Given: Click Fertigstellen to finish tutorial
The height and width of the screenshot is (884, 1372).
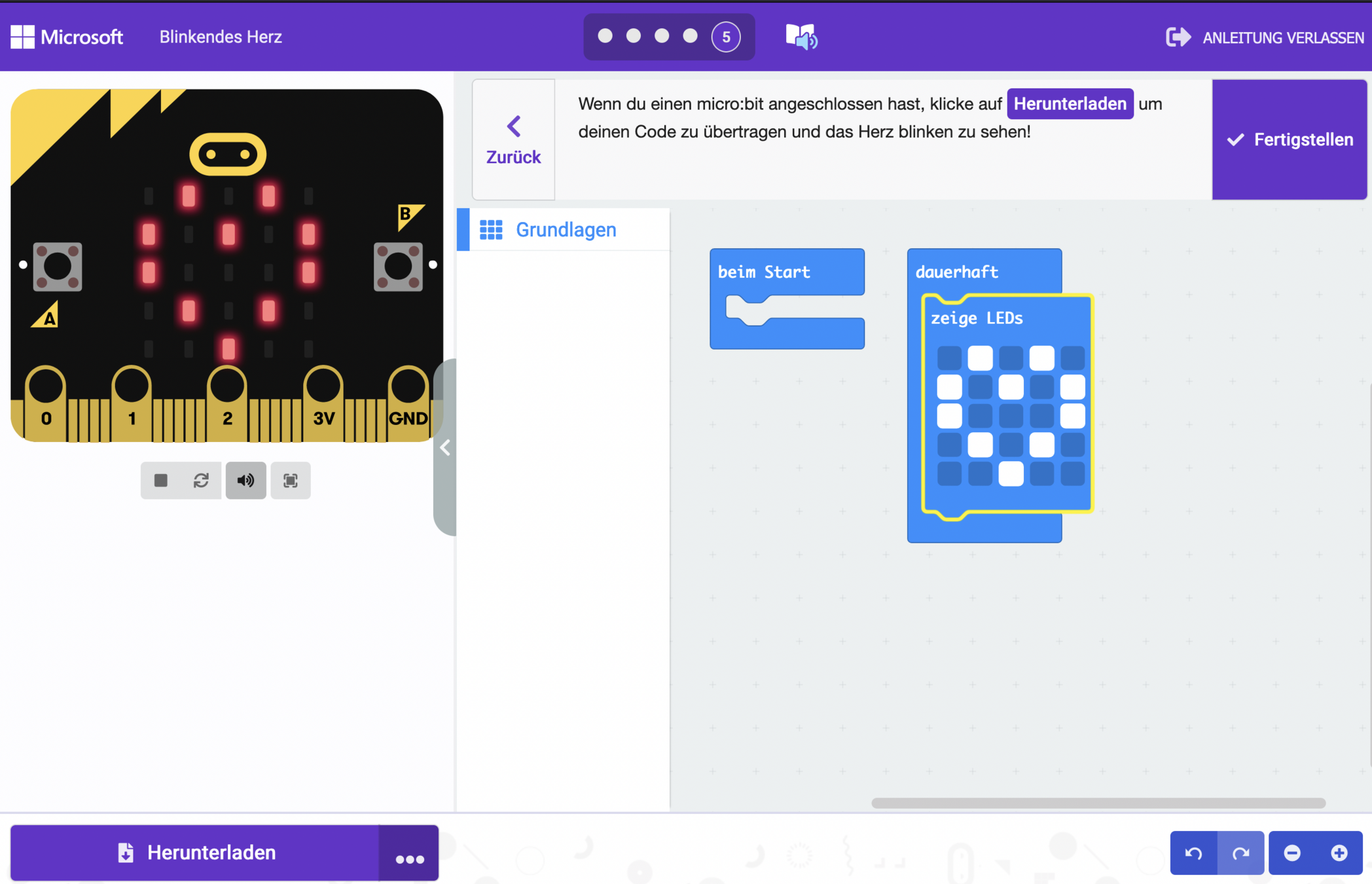Looking at the screenshot, I should (x=1290, y=139).
